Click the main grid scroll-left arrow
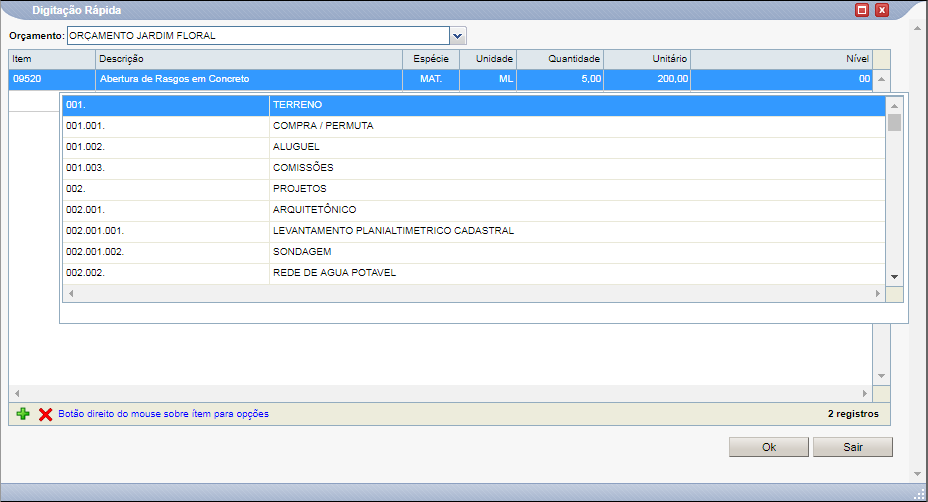The height and width of the screenshot is (502, 928). [17, 393]
